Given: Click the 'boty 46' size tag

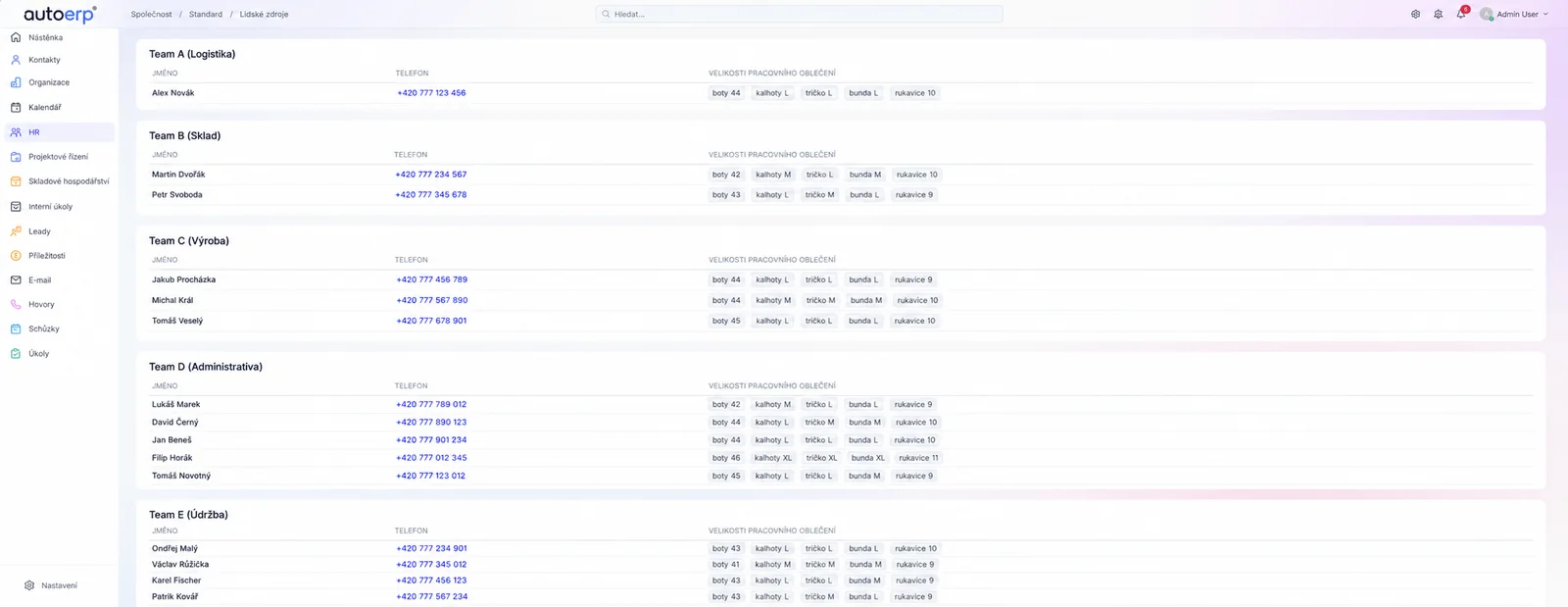Looking at the screenshot, I should 726,458.
